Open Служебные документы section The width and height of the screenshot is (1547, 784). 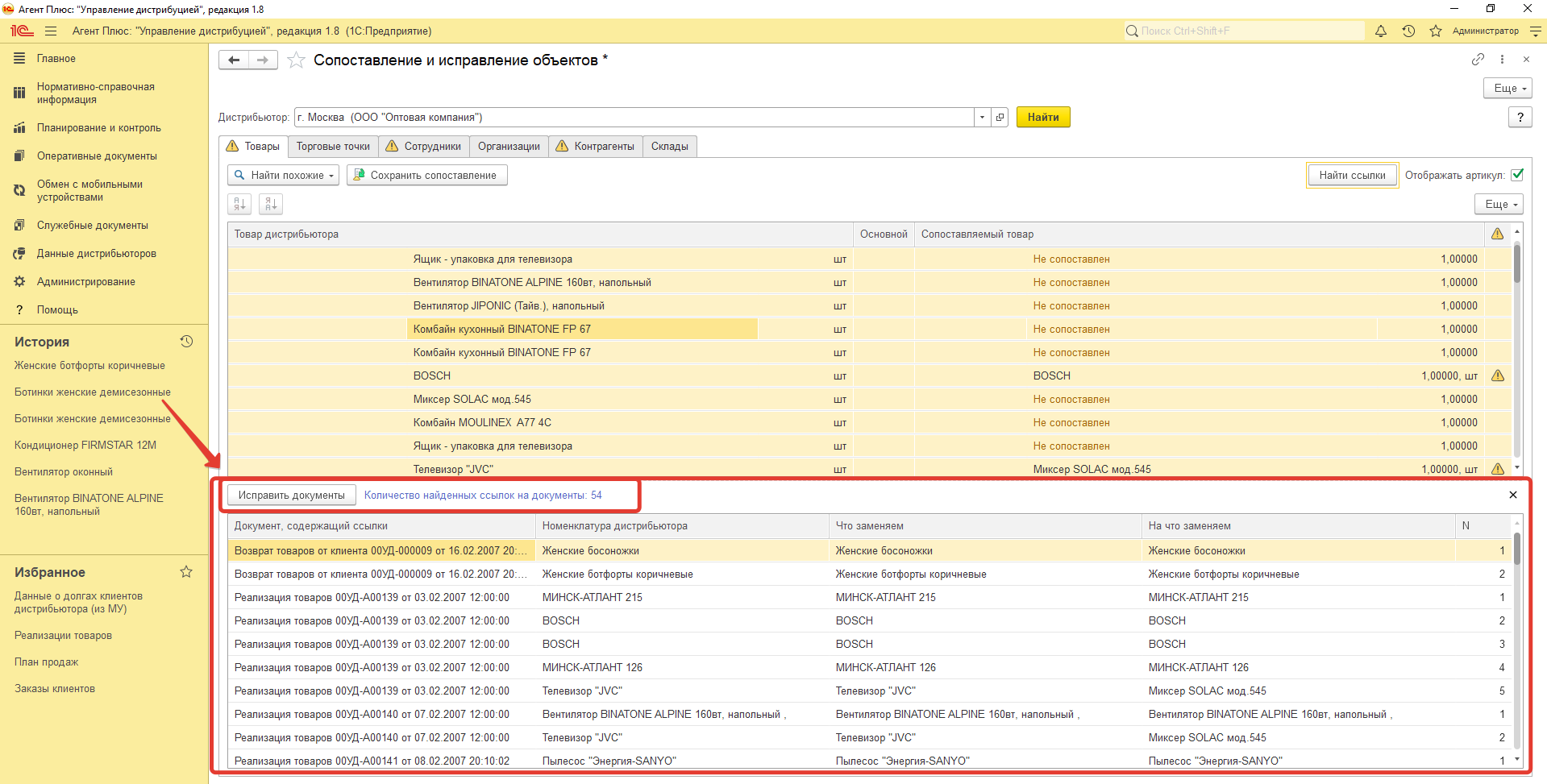tap(92, 226)
